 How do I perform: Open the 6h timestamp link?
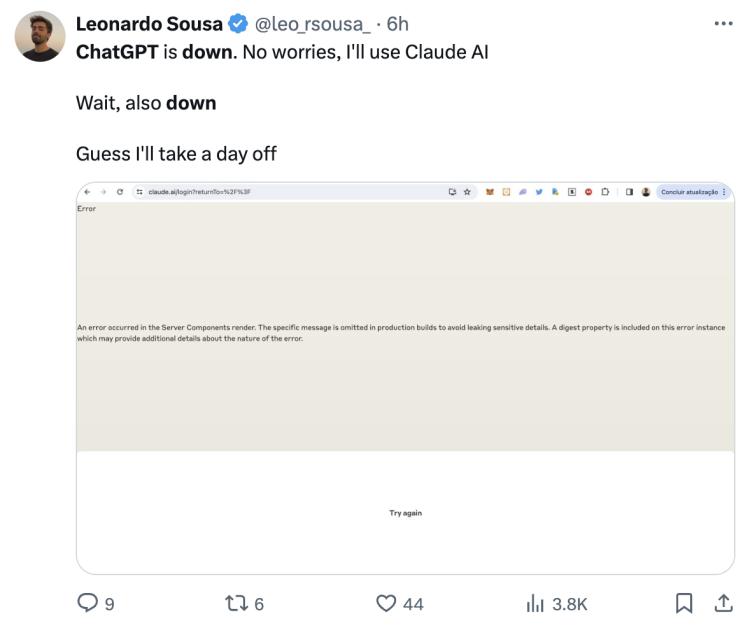click(398, 24)
